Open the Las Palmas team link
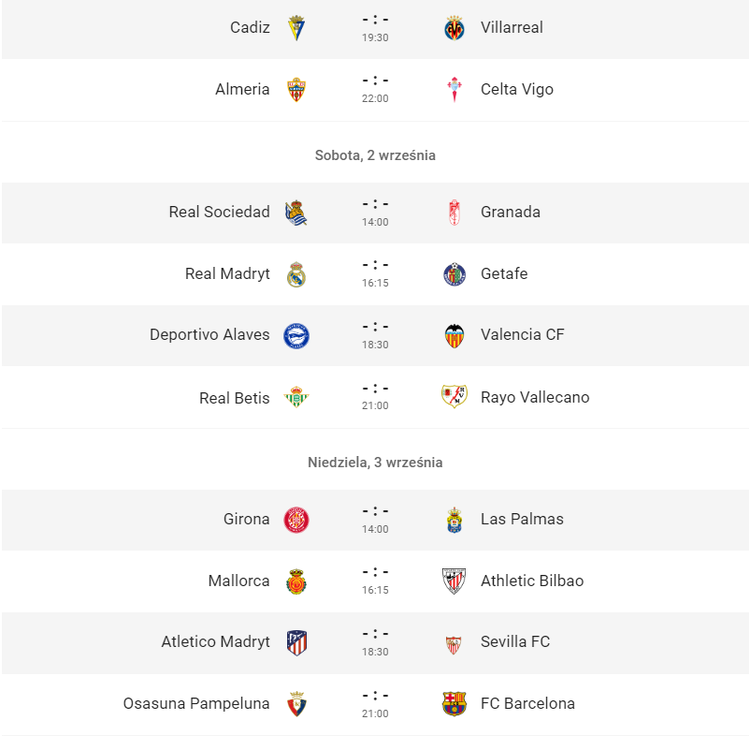Screen dimensions: 750x750 click(x=522, y=519)
